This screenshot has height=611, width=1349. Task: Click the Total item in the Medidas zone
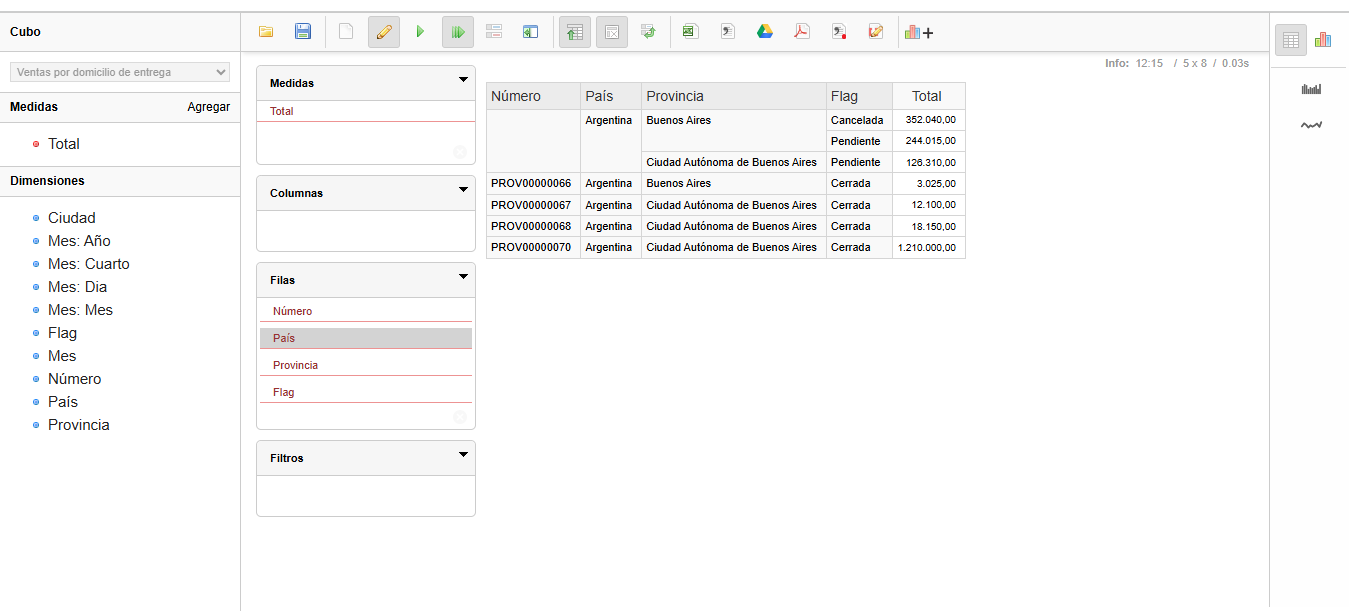click(x=365, y=111)
